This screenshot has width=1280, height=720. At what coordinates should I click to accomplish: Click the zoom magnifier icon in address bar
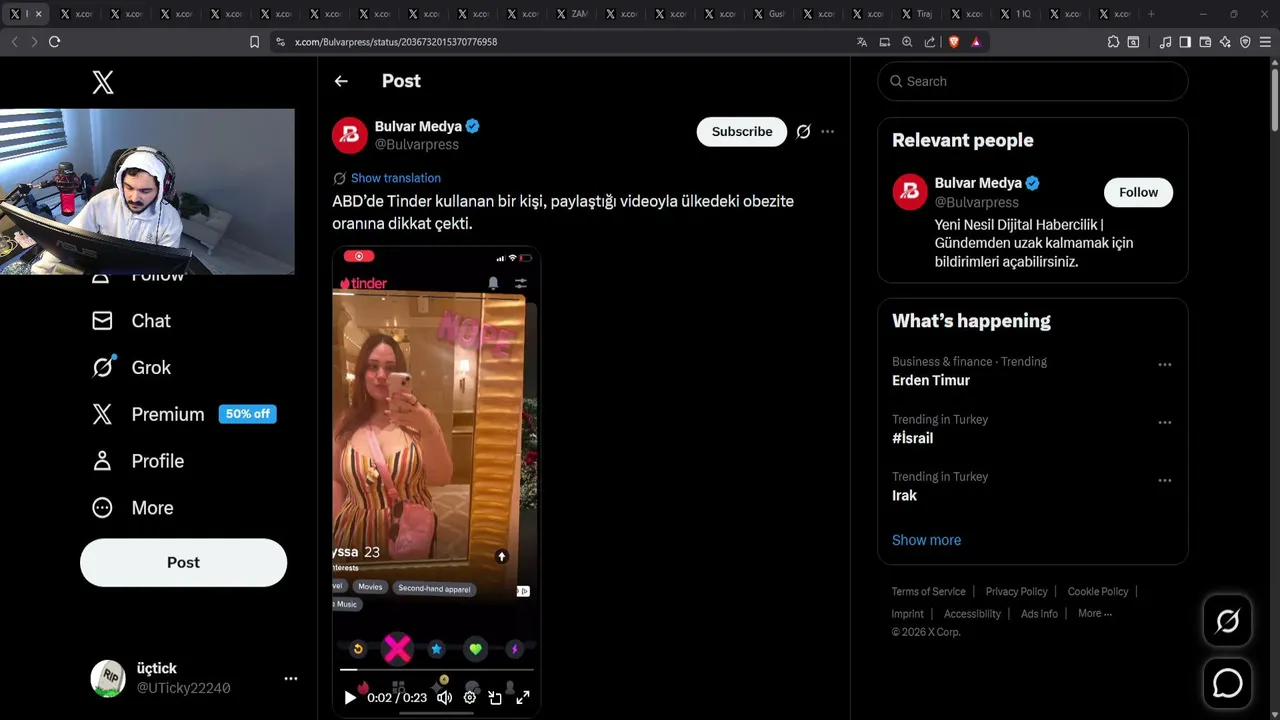[907, 42]
